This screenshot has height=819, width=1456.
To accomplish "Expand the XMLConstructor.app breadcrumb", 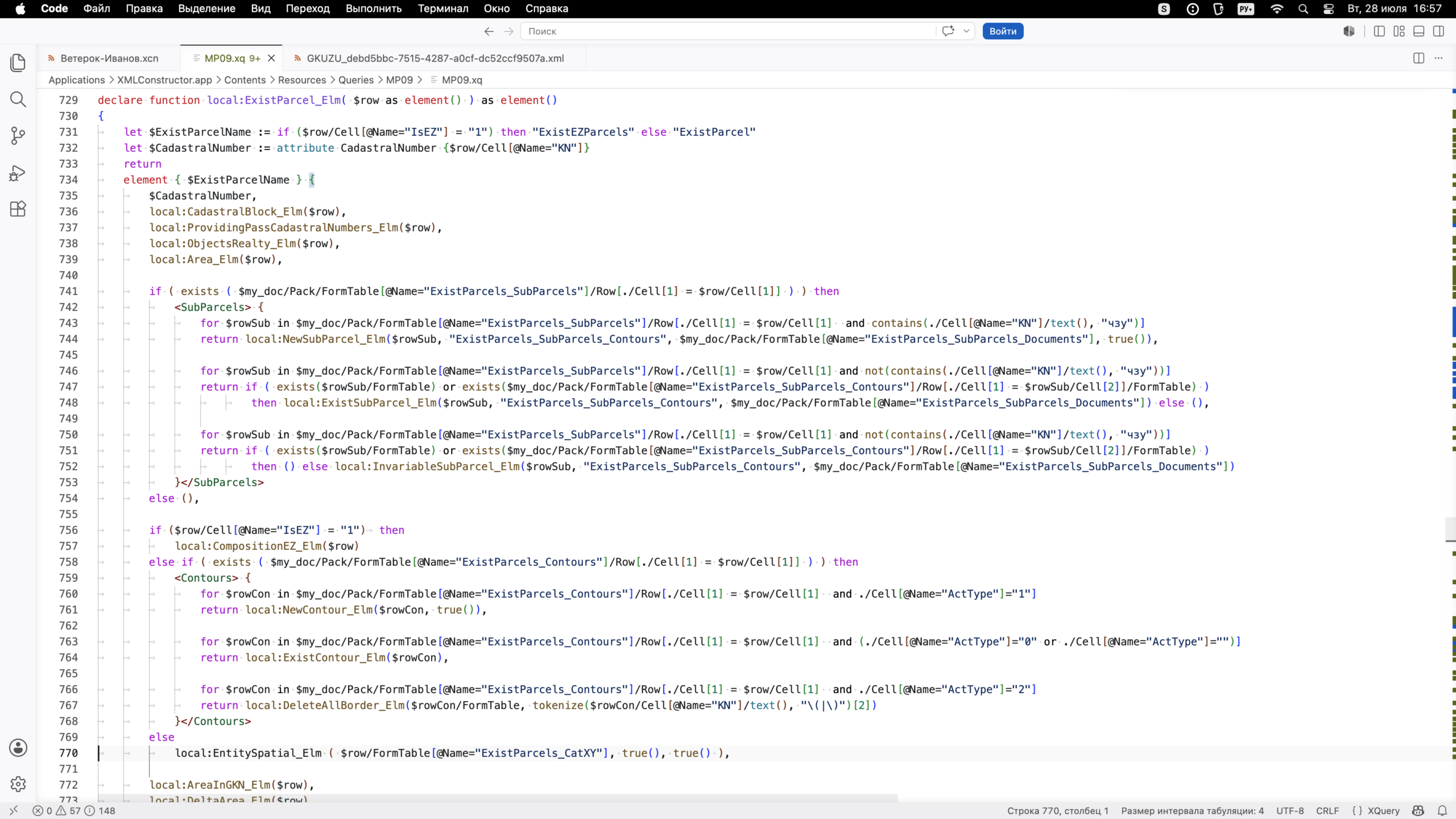I will click(x=164, y=80).
